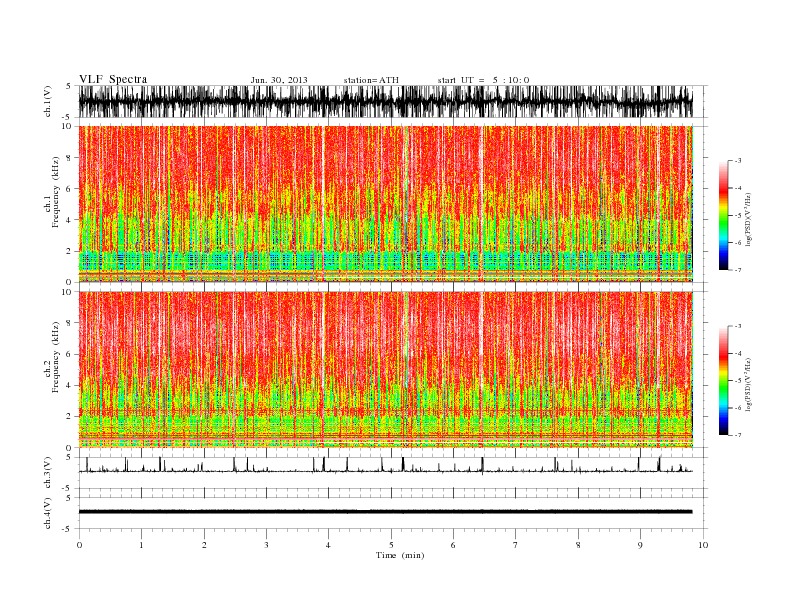Click the "station=ATH" header label
Screen dimensions: 792x612
click(x=371, y=80)
